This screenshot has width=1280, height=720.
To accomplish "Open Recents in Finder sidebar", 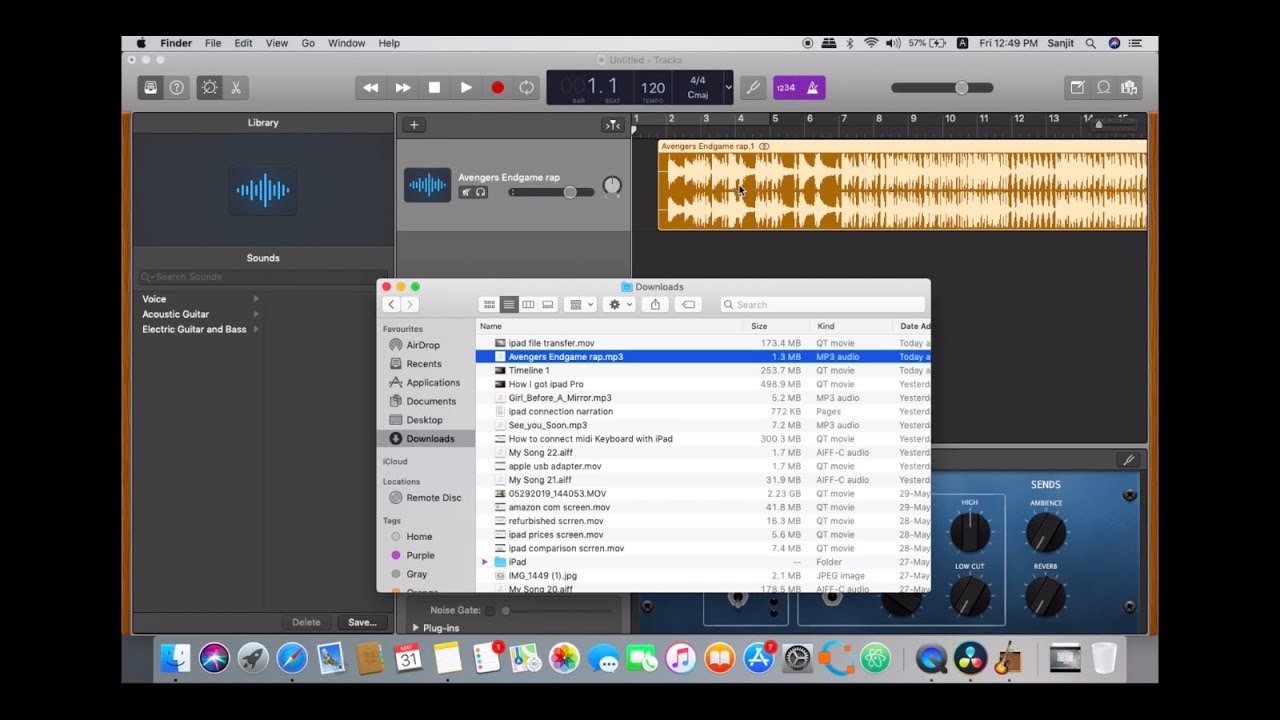I will coord(423,364).
